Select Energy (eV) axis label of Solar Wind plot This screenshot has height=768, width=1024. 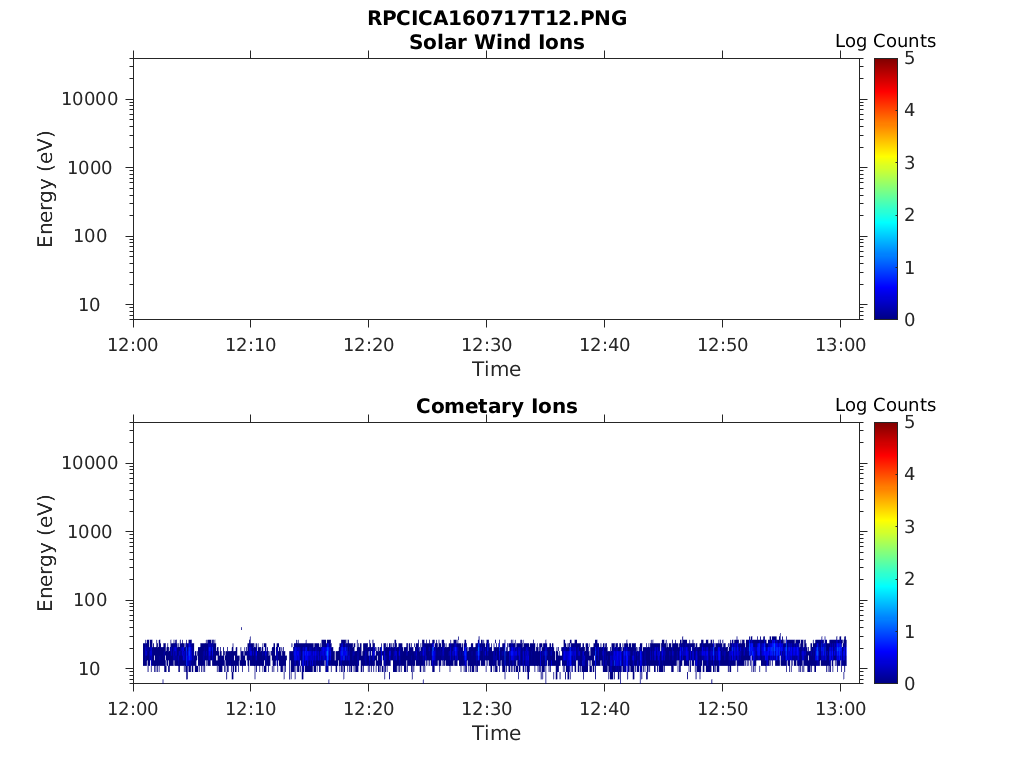pyautogui.click(x=45, y=189)
